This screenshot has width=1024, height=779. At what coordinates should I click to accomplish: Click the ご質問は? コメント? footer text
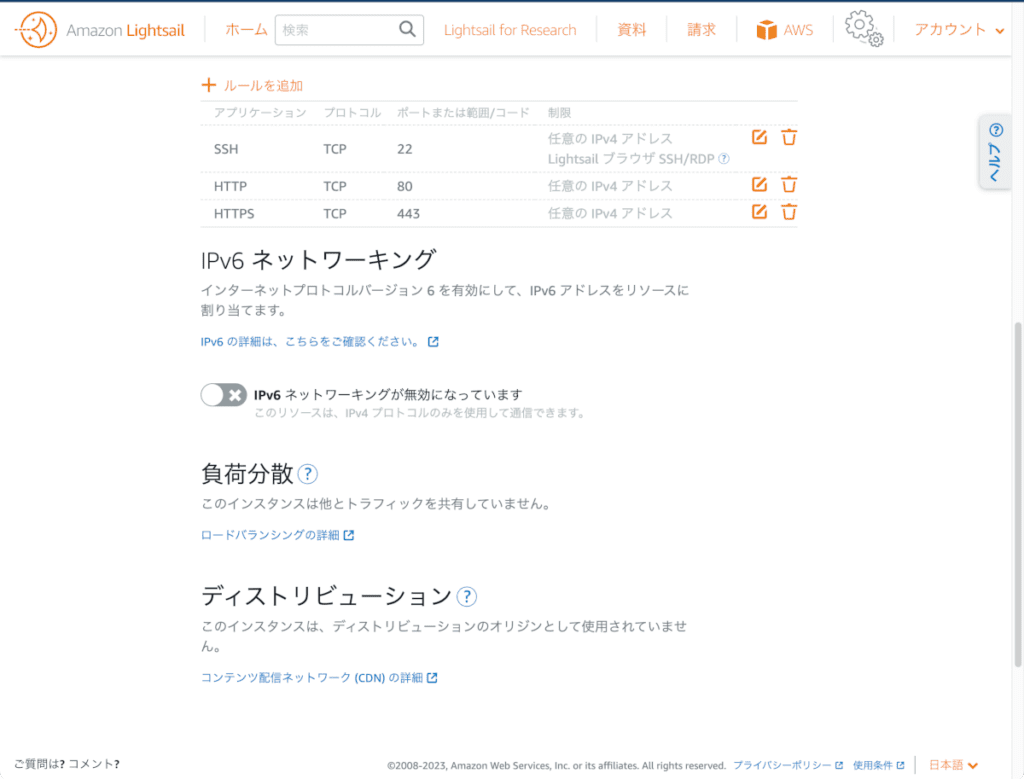(67, 764)
